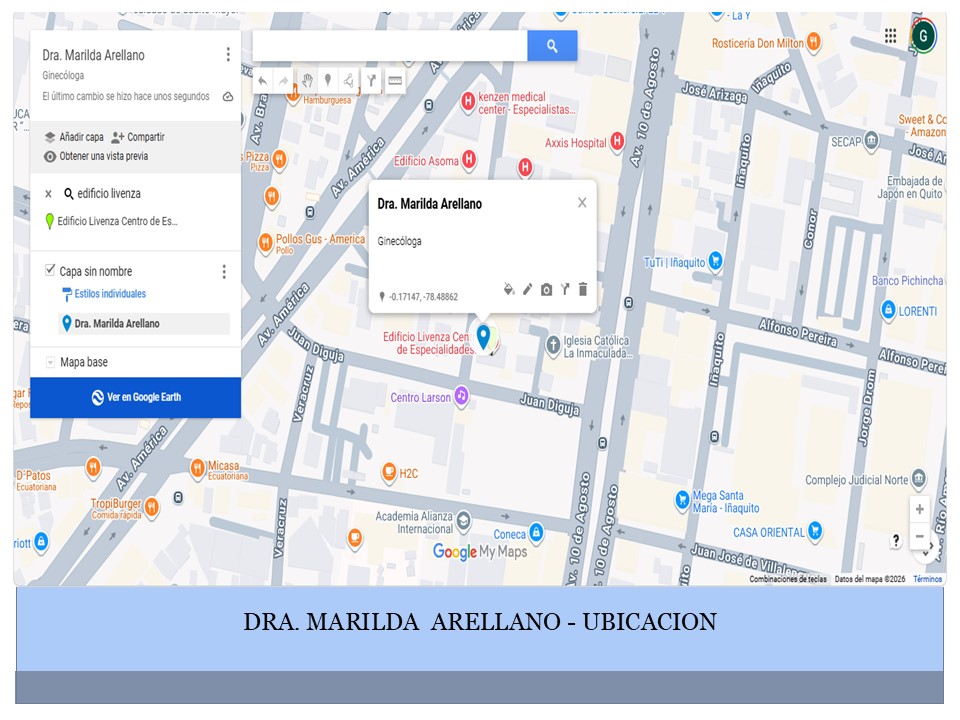Click the pencil edit icon in popup
This screenshot has width=960, height=720.
[x=528, y=289]
